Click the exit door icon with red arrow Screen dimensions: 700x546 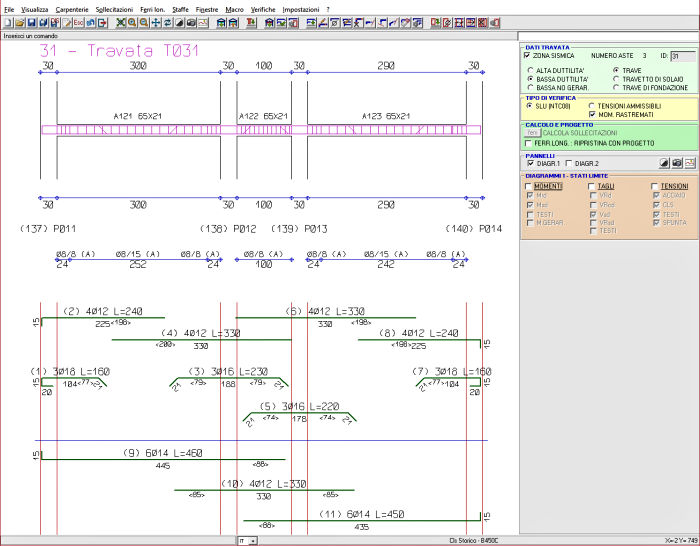point(102,23)
